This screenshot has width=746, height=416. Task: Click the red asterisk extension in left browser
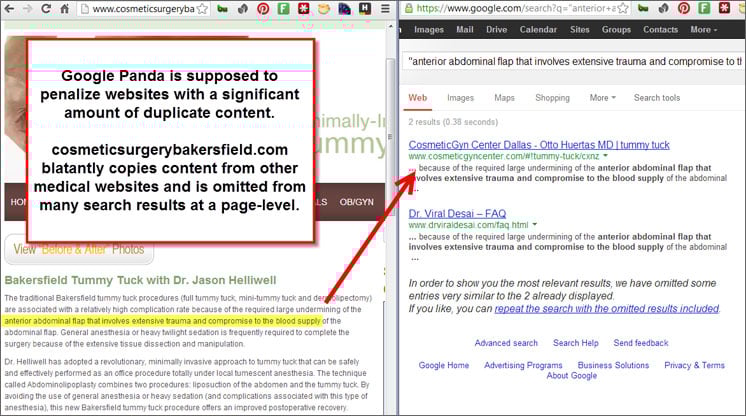[x=304, y=9]
